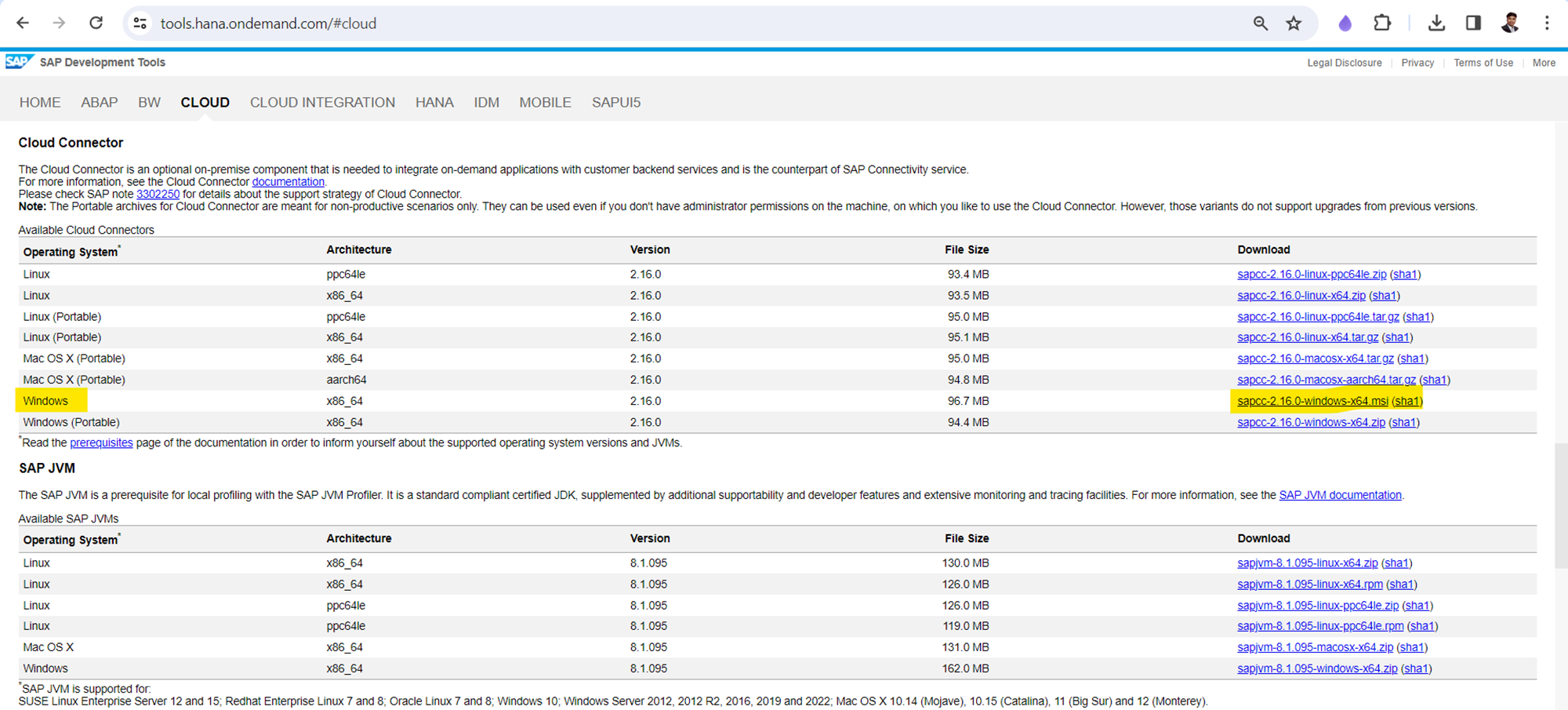Open the prerequisites page link
This screenshot has height=710, width=1568.
pos(101,442)
